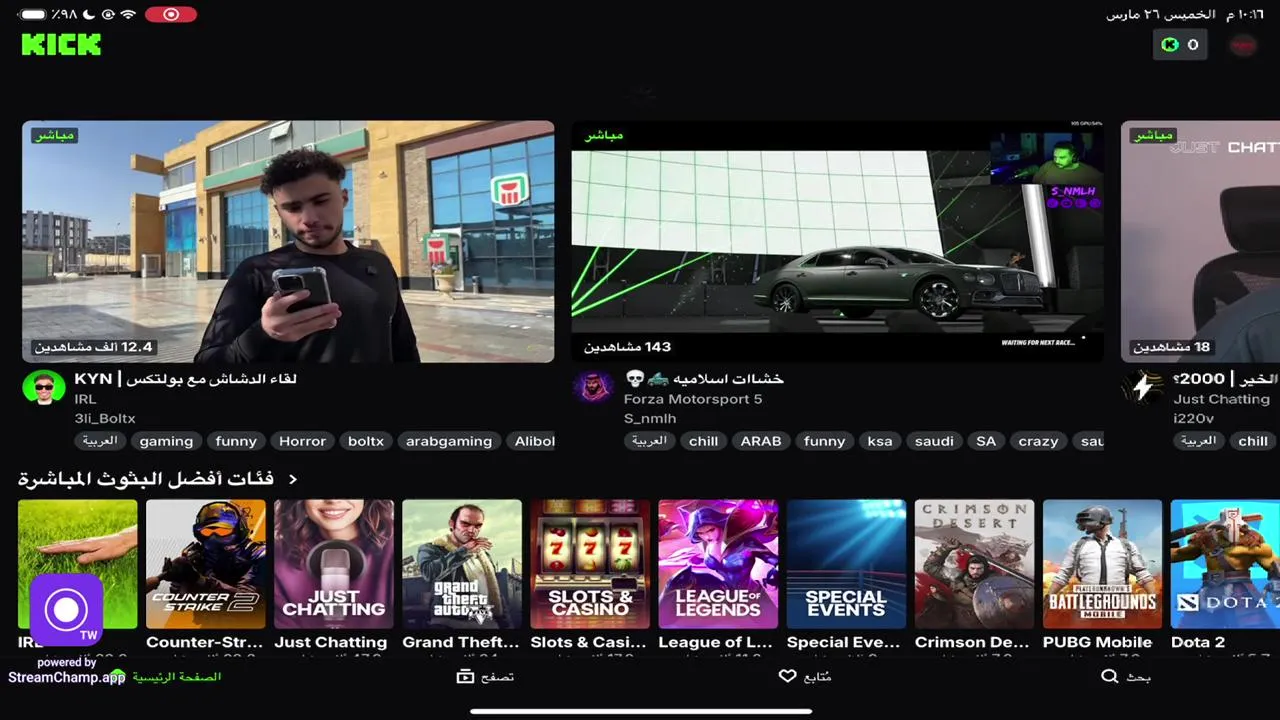Select the arabgaming tag
The height and width of the screenshot is (720, 1280).
(x=449, y=441)
